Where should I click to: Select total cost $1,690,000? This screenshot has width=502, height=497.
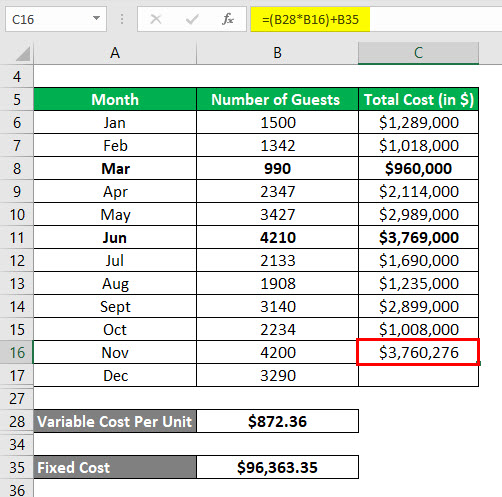click(418, 260)
